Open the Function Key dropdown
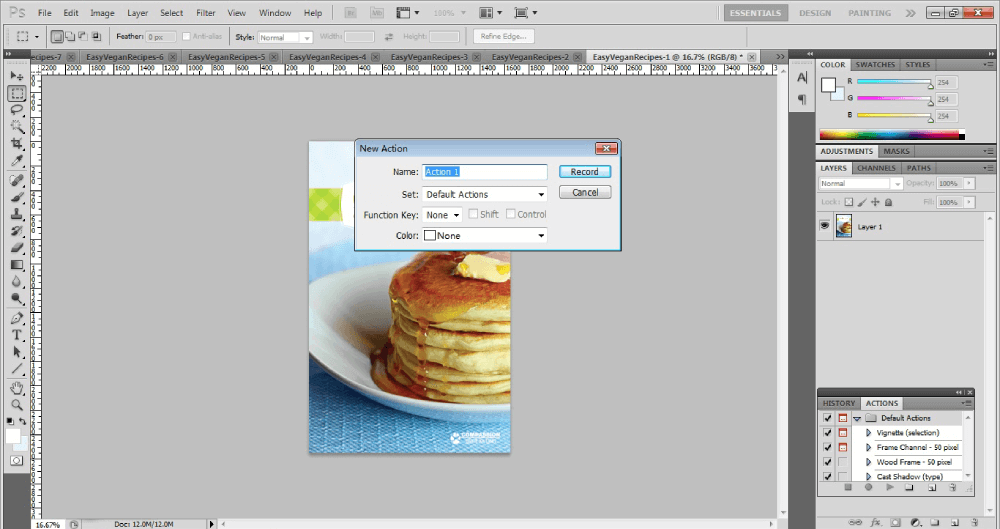Image resolution: width=1000 pixels, height=529 pixels. [442, 214]
